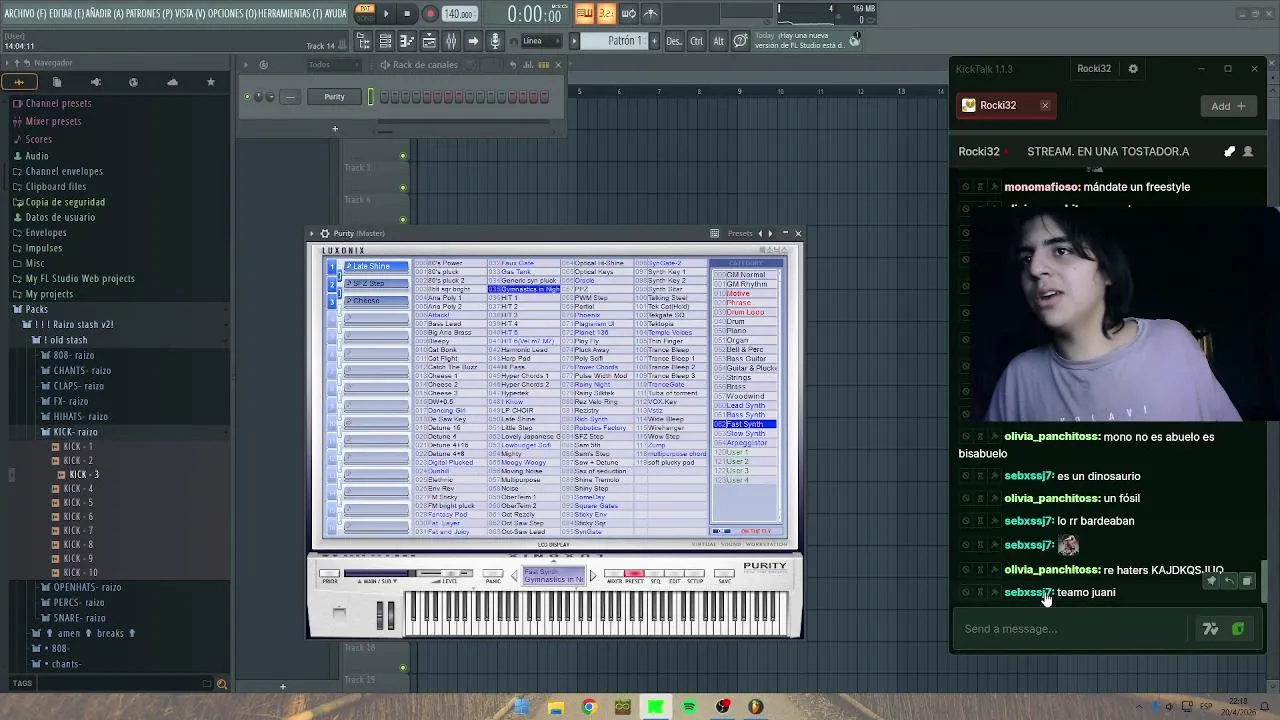Viewport: 1280px width, 720px height.
Task: Toggle the Purity channel mute LED
Action: tap(247, 97)
